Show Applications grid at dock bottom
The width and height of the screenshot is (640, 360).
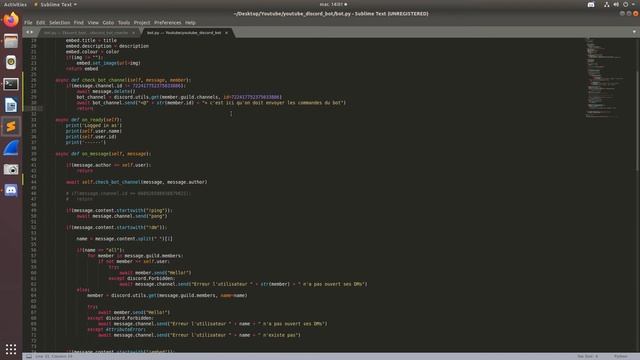tap(11, 349)
